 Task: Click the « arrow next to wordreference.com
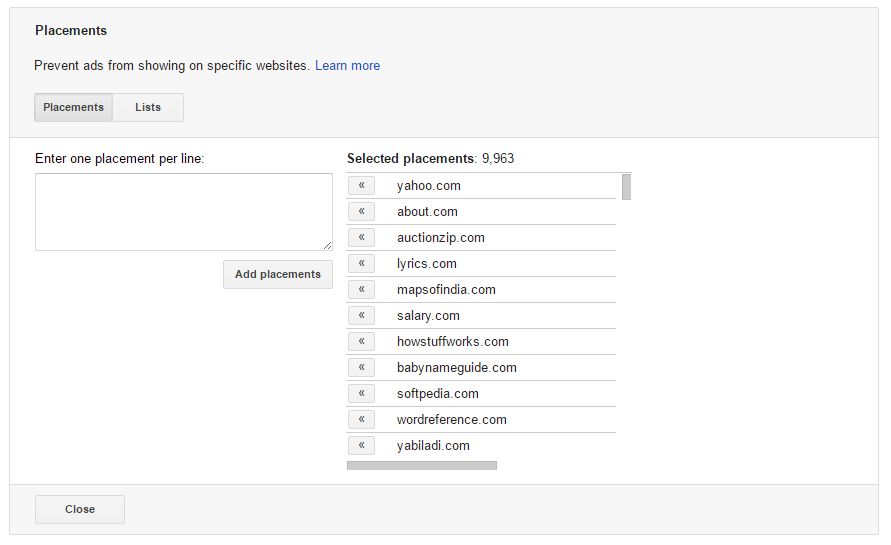point(361,419)
